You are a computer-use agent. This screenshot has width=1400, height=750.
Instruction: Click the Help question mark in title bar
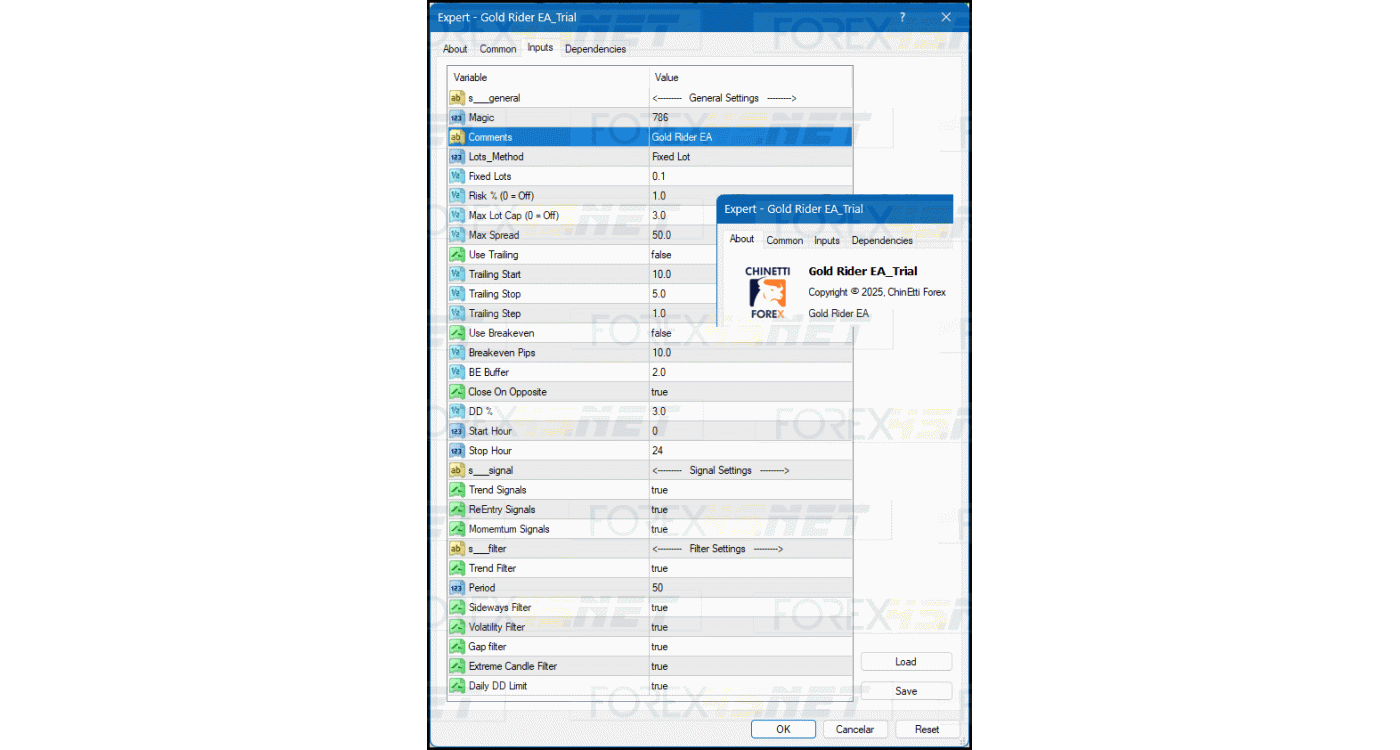(902, 17)
